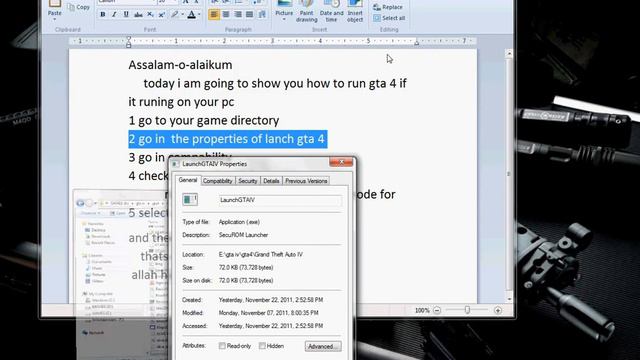
Task: Apply Strikethrough formatting
Action: coord(138,15)
